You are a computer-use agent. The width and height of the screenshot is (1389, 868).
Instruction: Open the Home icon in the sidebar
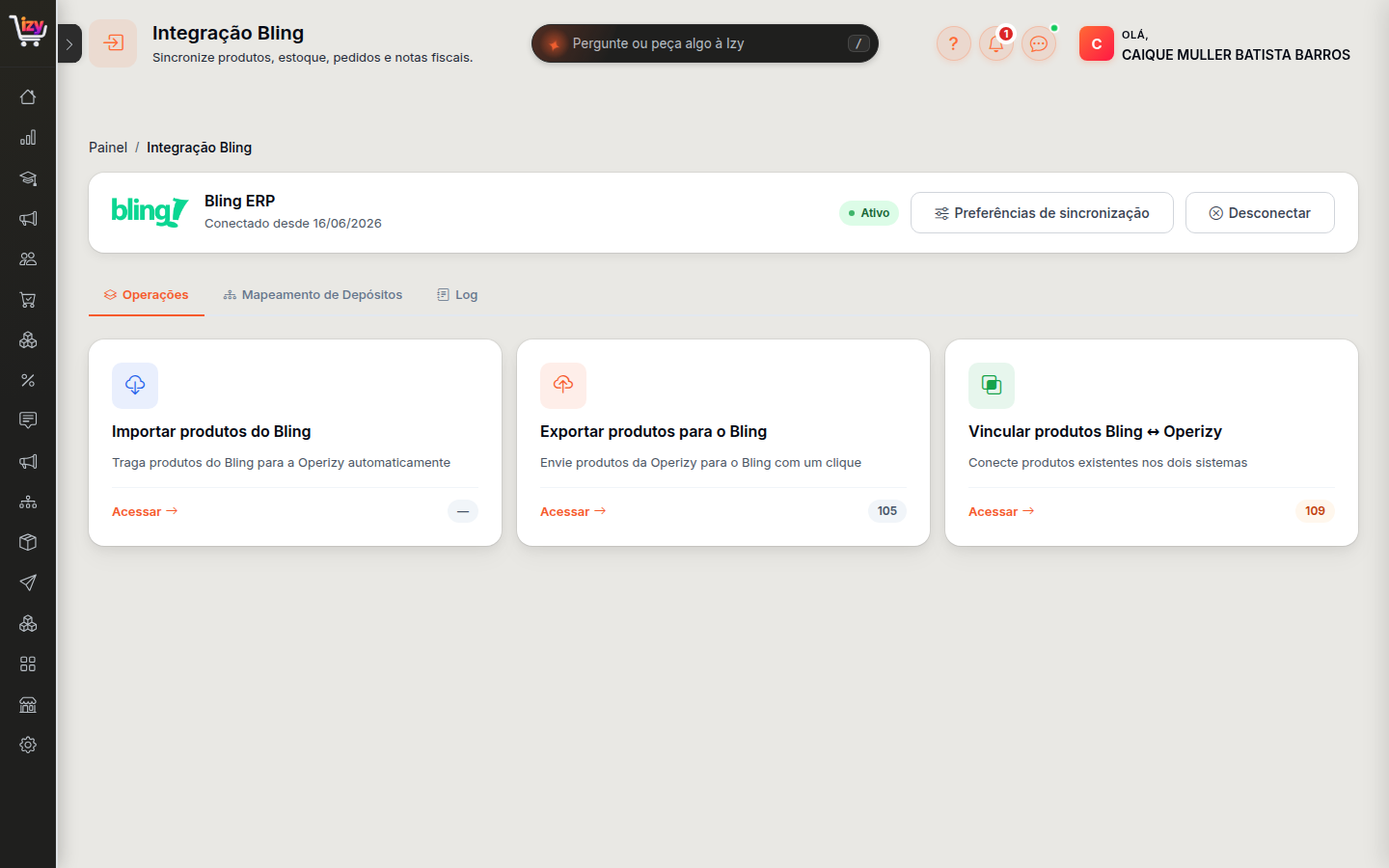click(28, 97)
